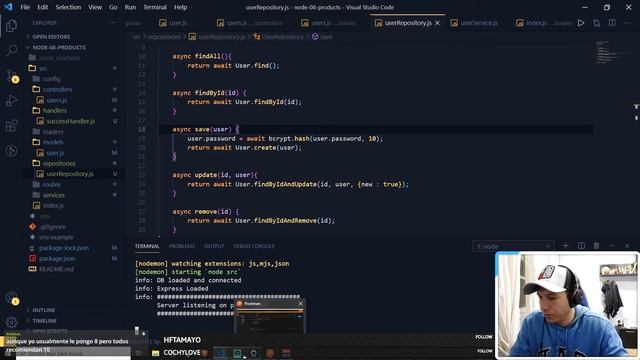The width and height of the screenshot is (640, 360).
Task: Open the Search view in activity bar
Action: tap(11, 50)
